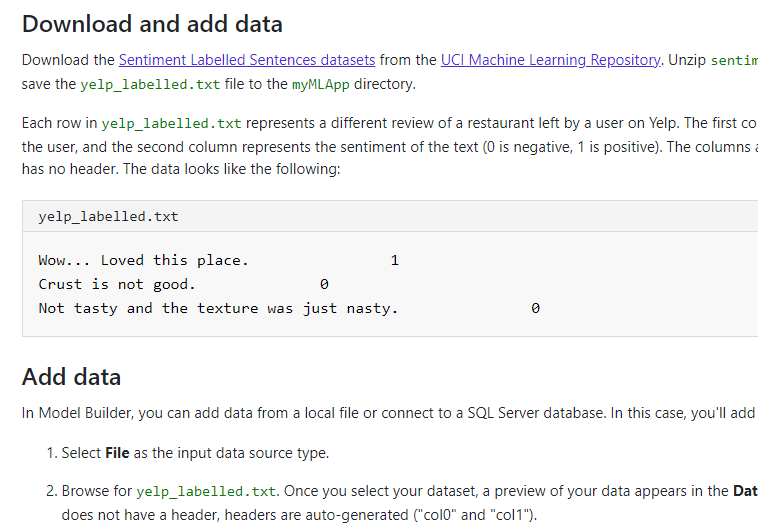The height and width of the screenshot is (528, 758).
Task: Click the 'Download and add data' heading
Action: coord(152,24)
